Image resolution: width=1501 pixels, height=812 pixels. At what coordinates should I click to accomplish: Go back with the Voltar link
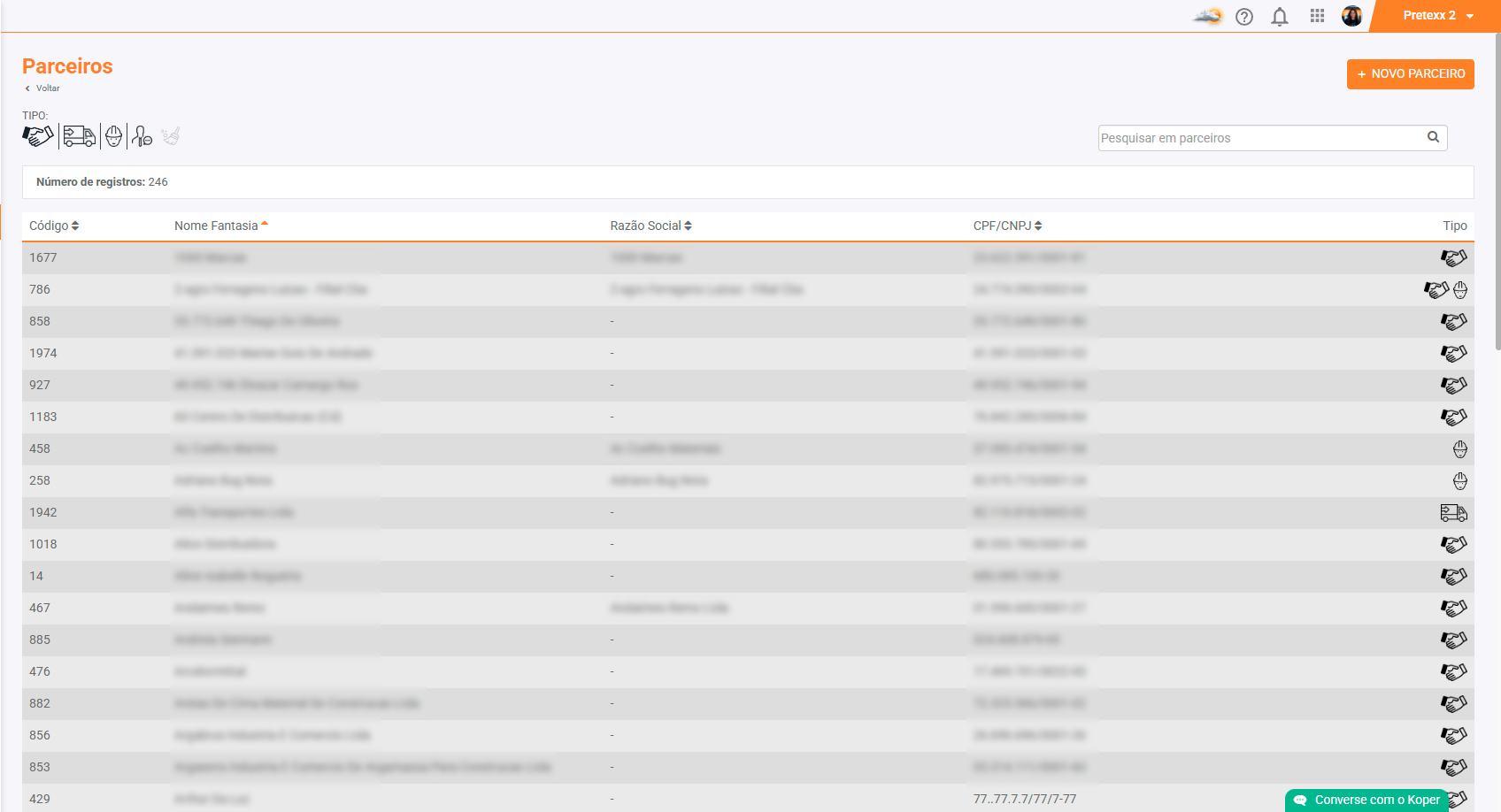point(42,88)
